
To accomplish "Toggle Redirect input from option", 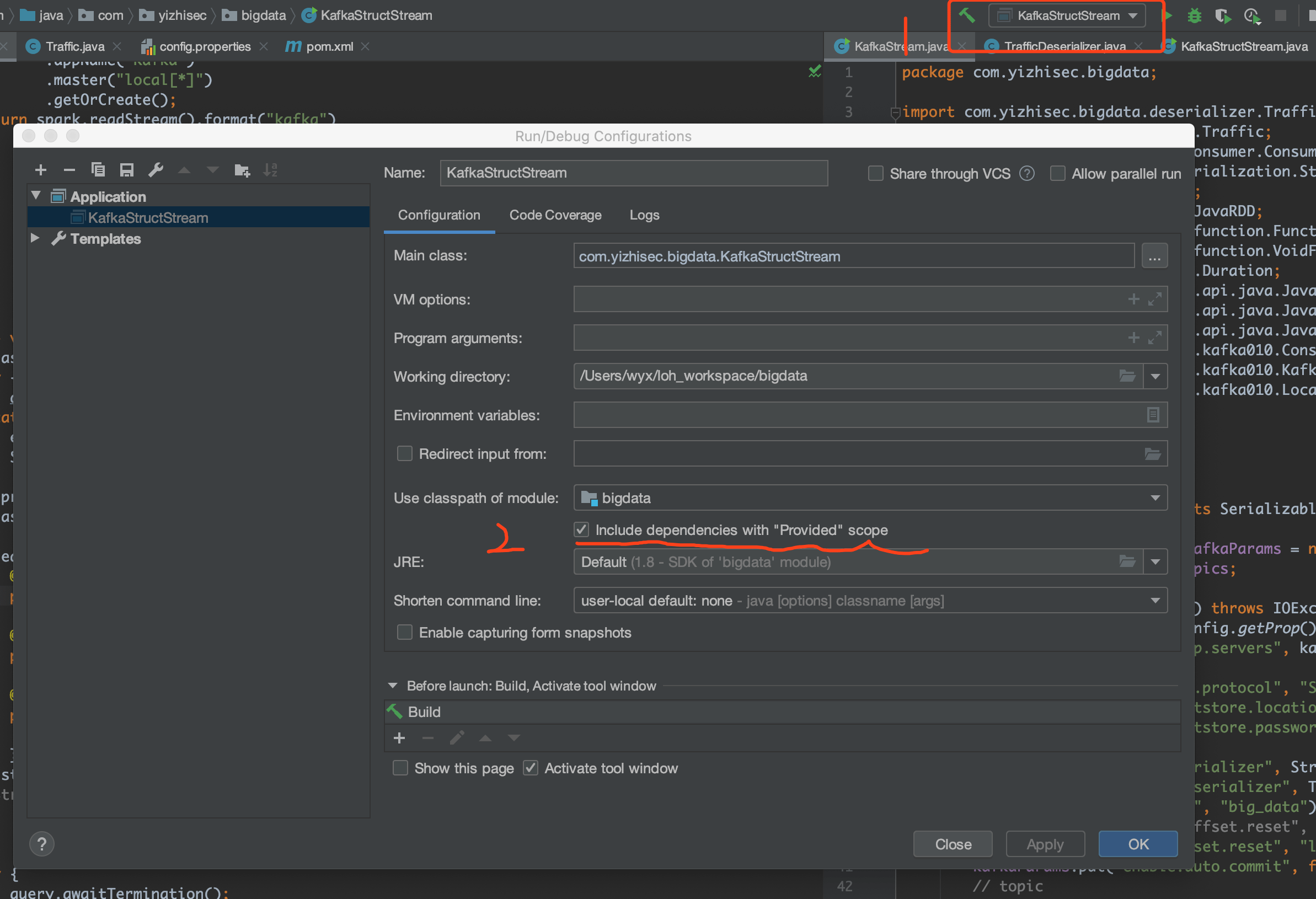I will pyautogui.click(x=404, y=453).
